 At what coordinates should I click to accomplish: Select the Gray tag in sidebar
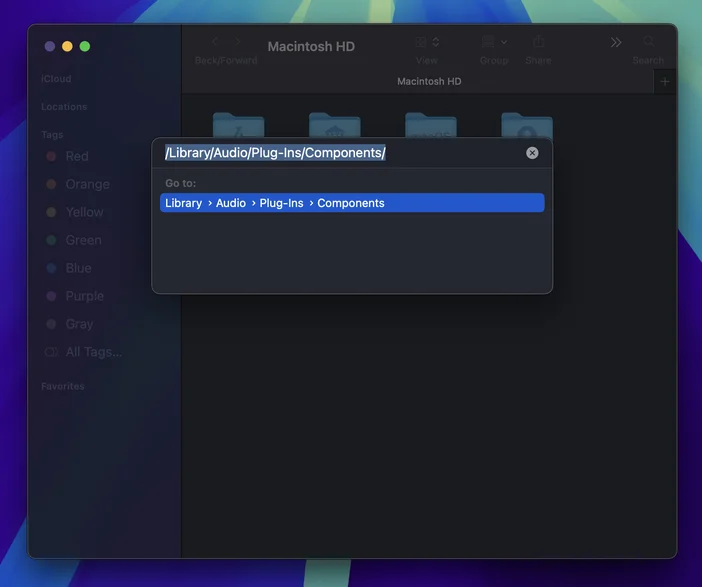click(x=79, y=324)
